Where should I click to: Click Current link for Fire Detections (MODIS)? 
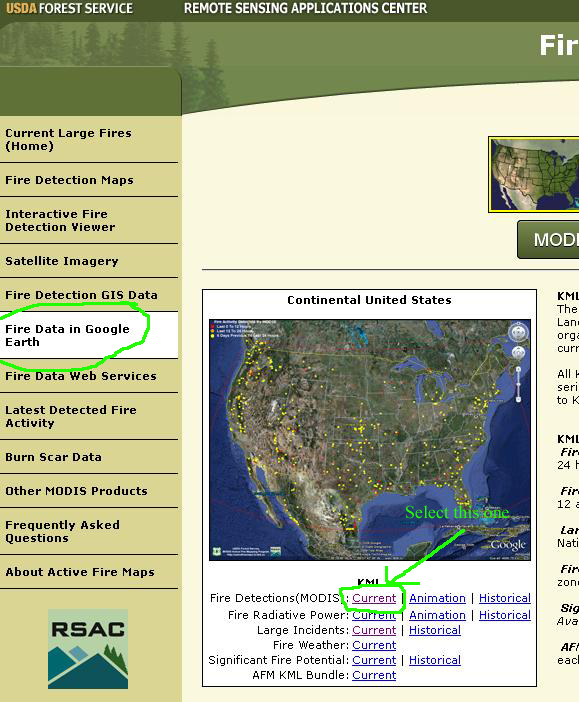(374, 598)
